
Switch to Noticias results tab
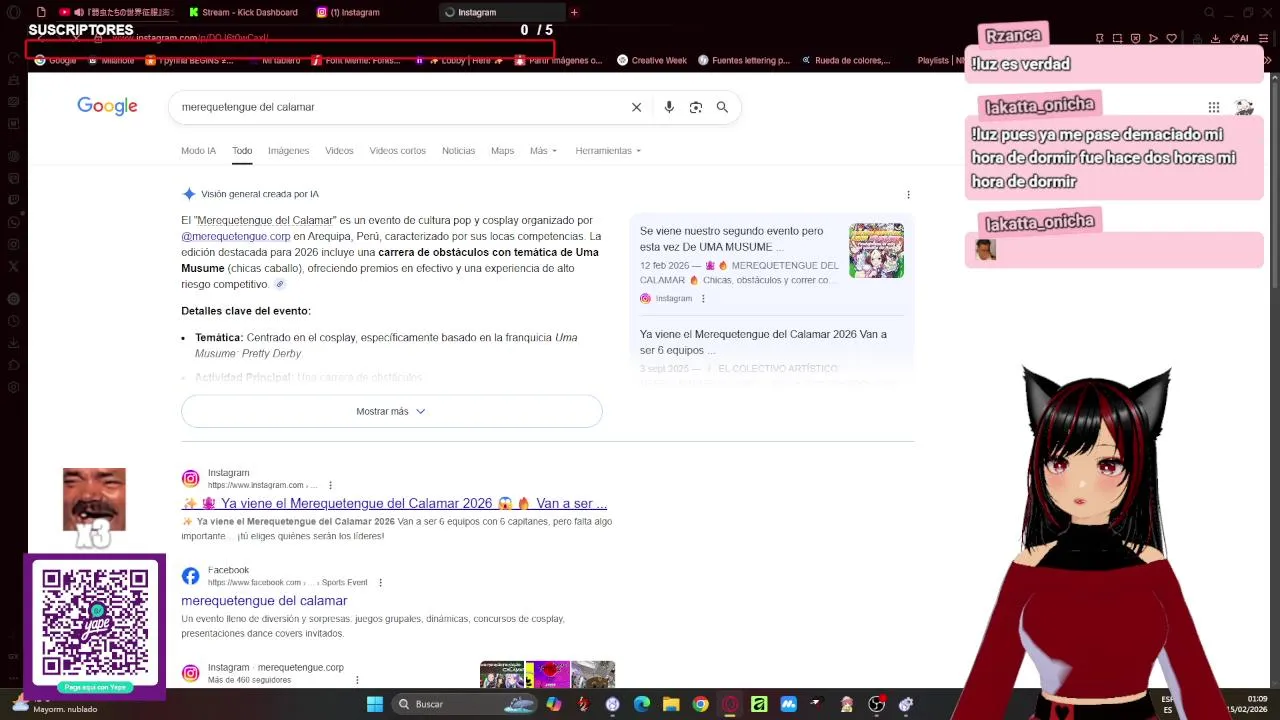458,151
